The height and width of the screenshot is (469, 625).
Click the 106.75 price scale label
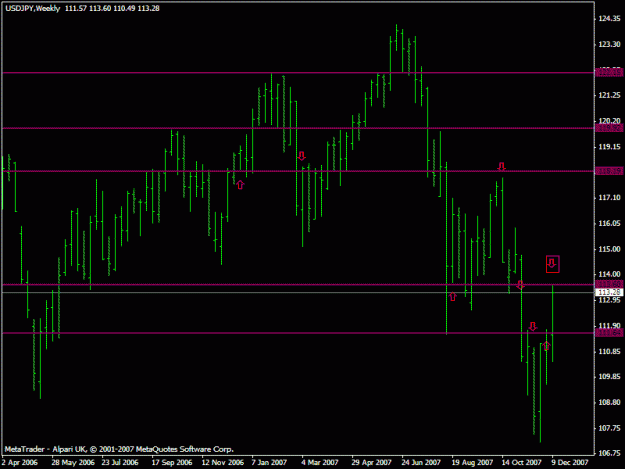[609, 453]
